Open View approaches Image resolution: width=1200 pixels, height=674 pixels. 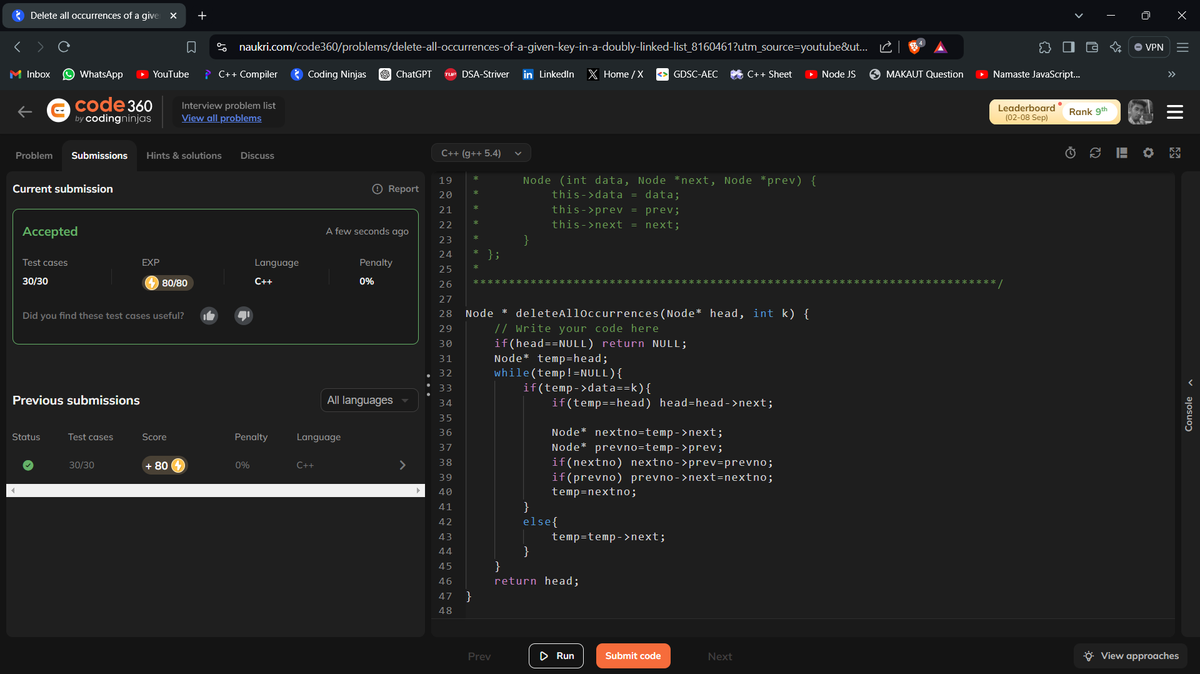1131,656
